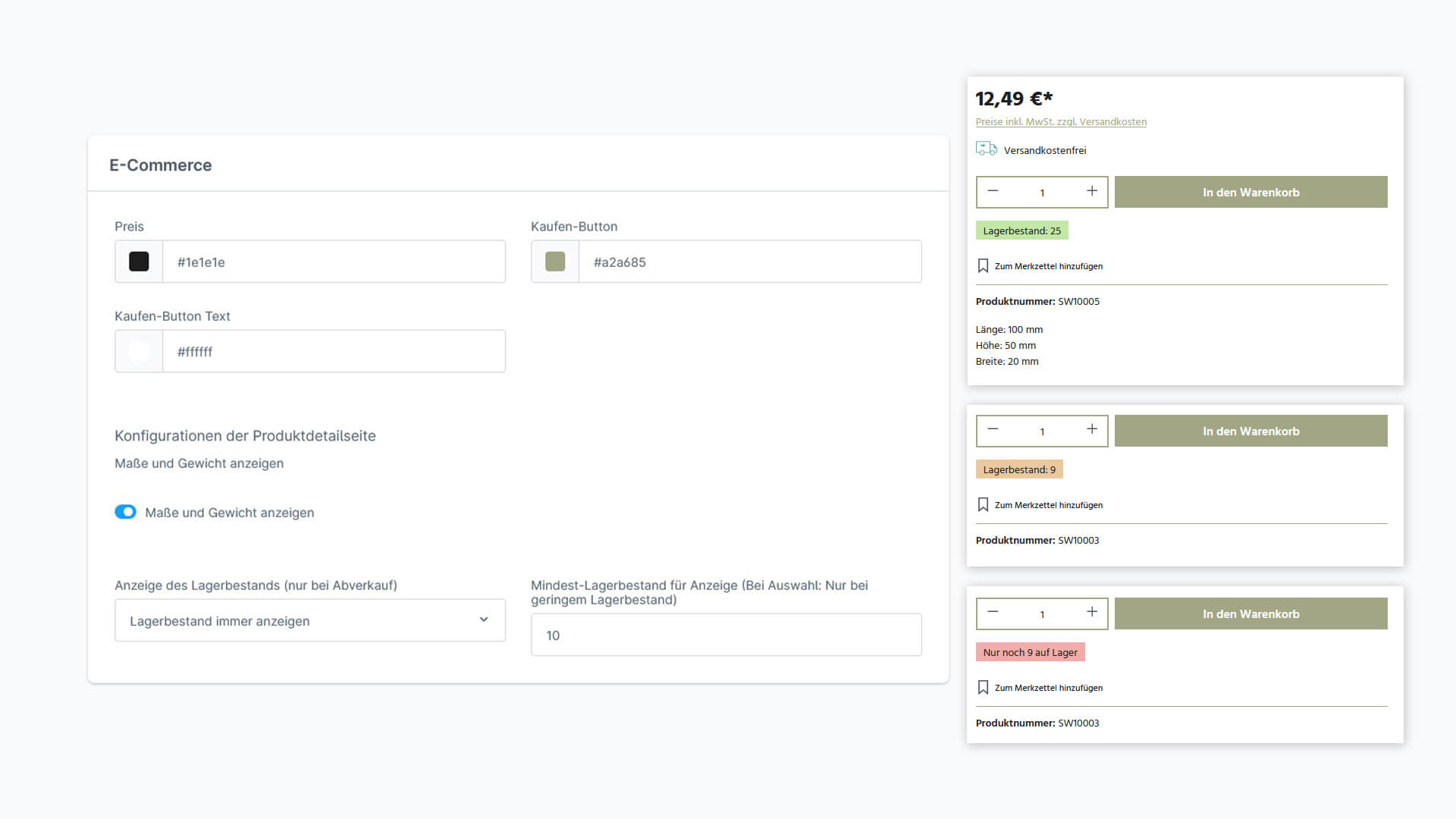Image resolution: width=1456 pixels, height=819 pixels.
Task: Toggle Maße und Gewicht anzeigen switch
Action: pyautogui.click(x=126, y=512)
